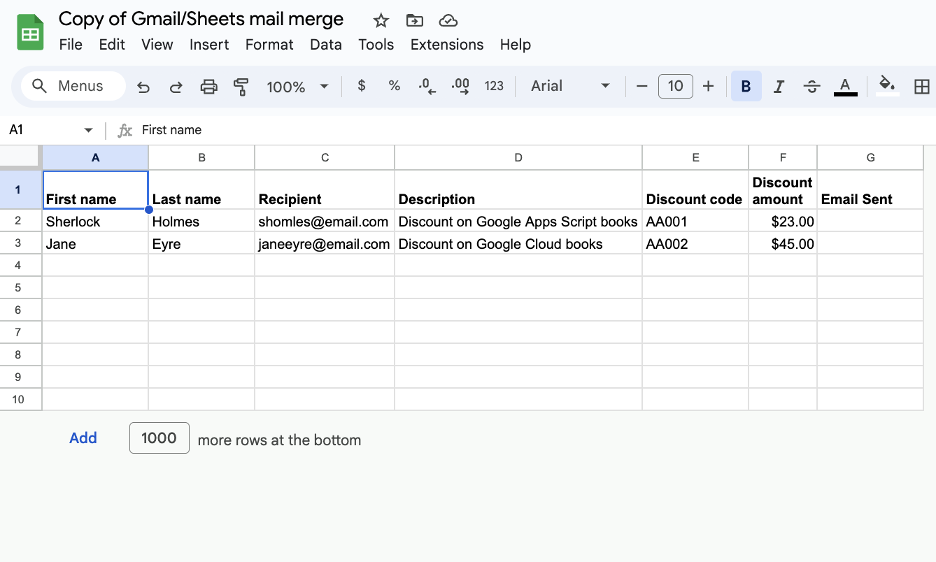Format as currency with dollar icon

361,86
